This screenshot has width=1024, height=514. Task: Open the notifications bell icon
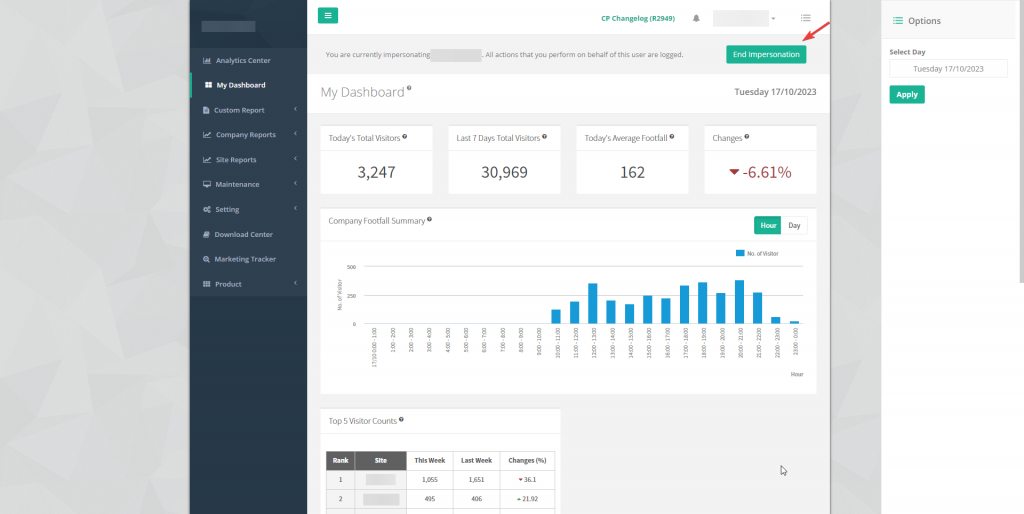pos(696,18)
